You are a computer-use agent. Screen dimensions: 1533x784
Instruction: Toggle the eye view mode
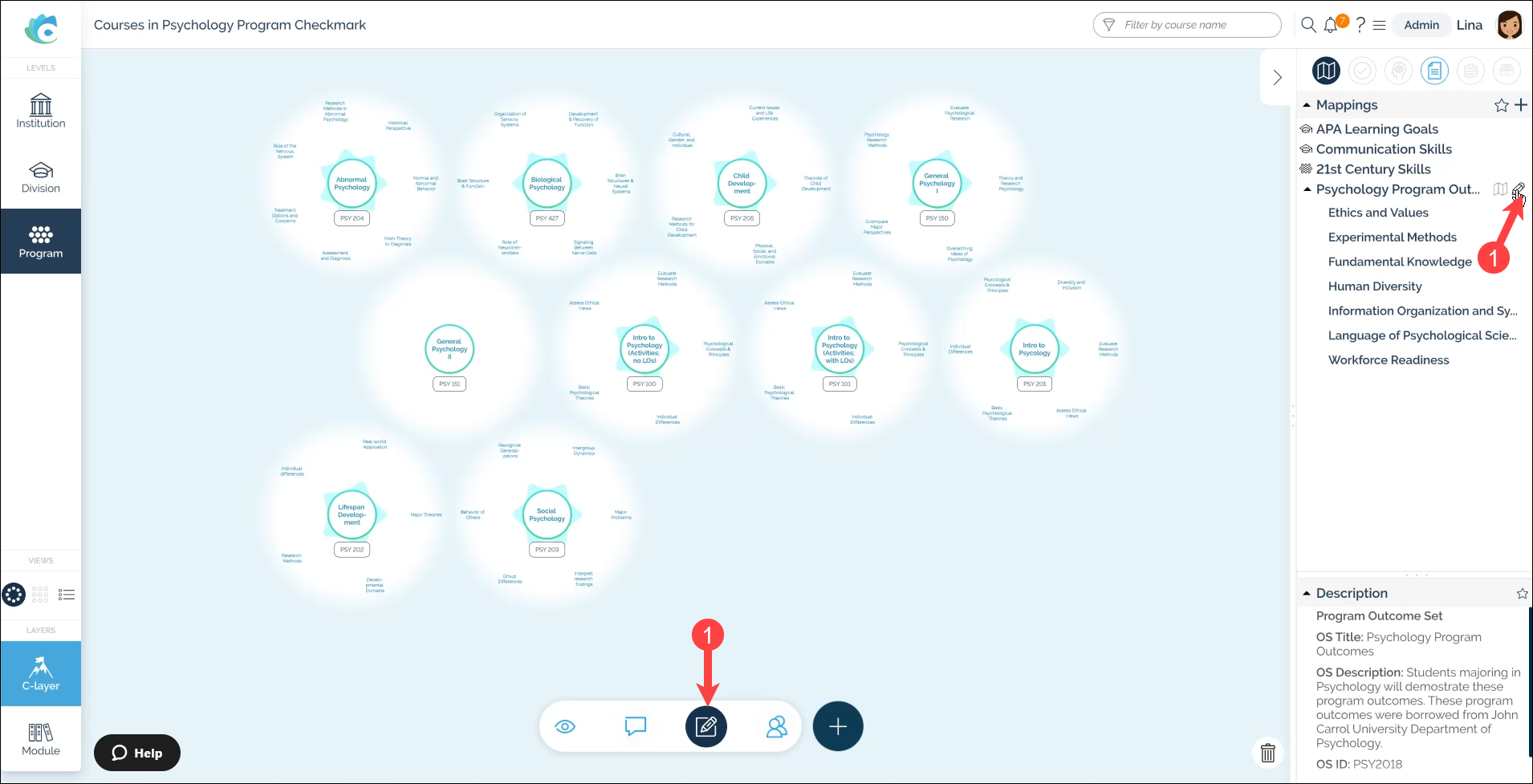tap(565, 726)
